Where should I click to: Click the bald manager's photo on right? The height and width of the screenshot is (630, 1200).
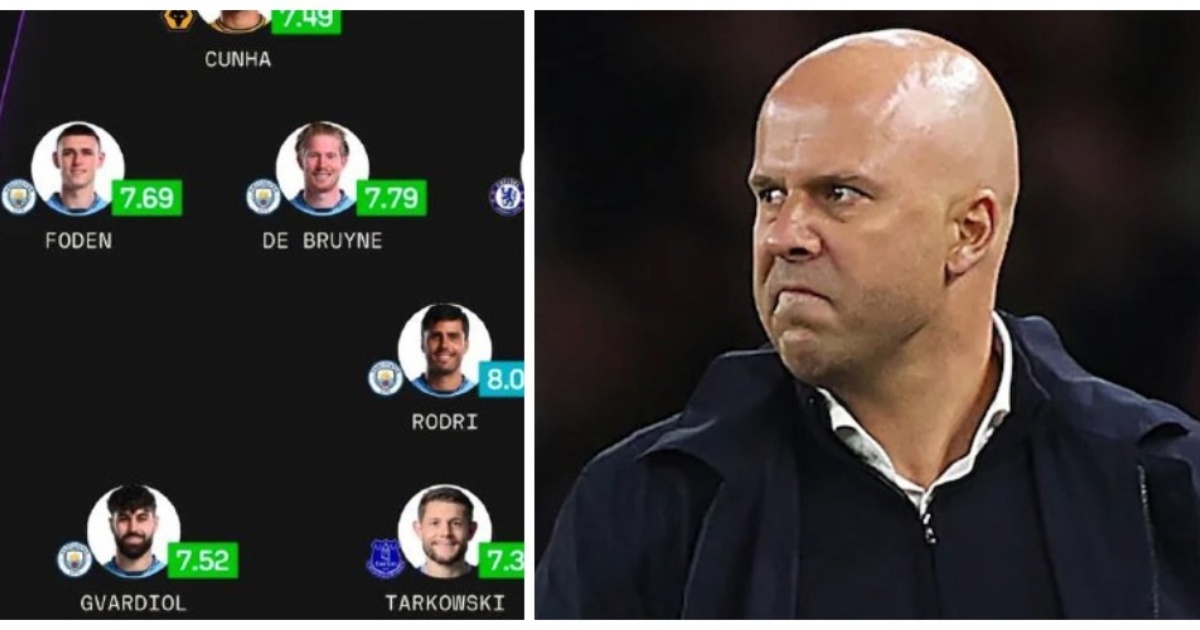point(867,315)
